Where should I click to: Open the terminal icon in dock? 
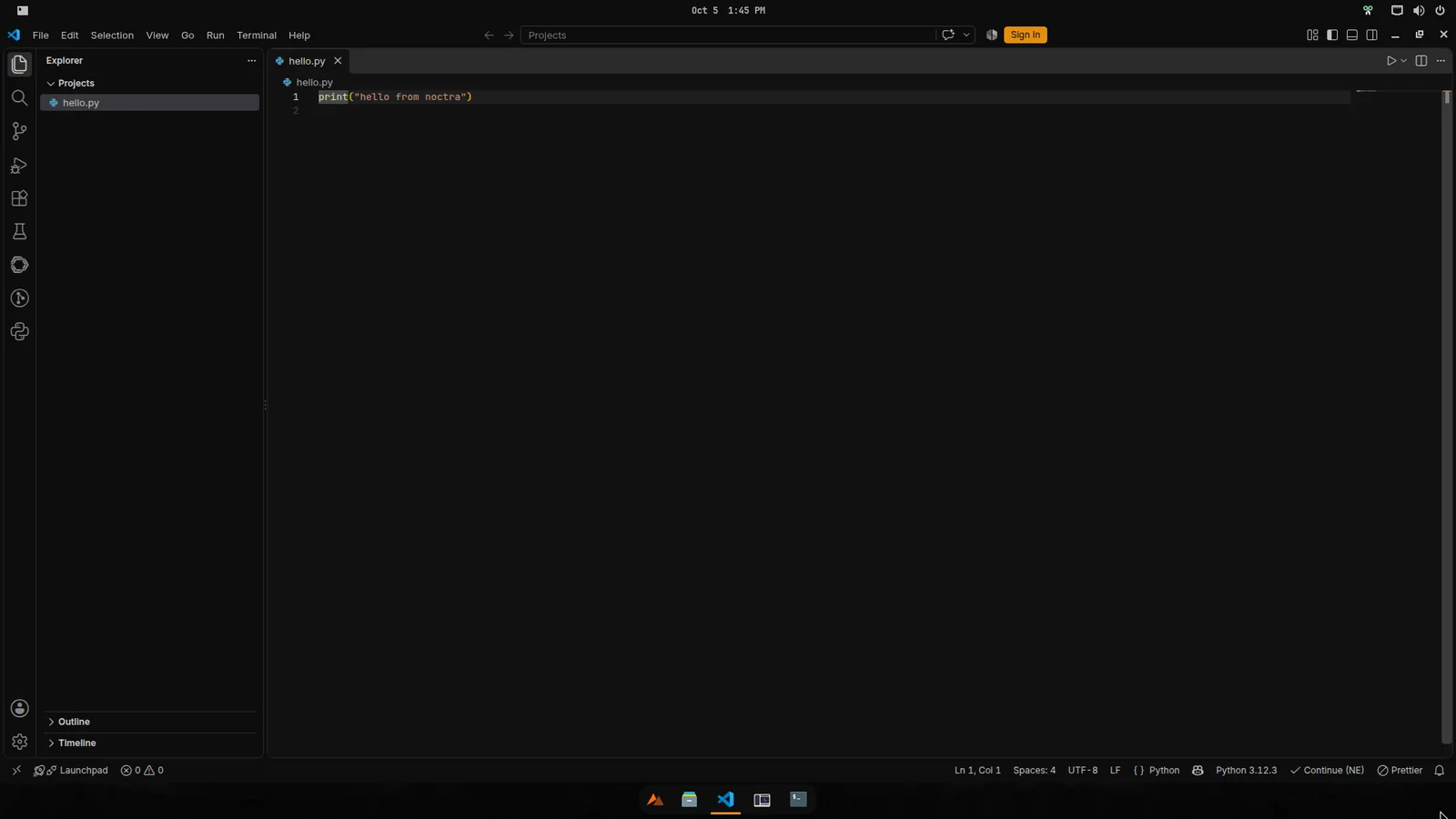[x=798, y=799]
